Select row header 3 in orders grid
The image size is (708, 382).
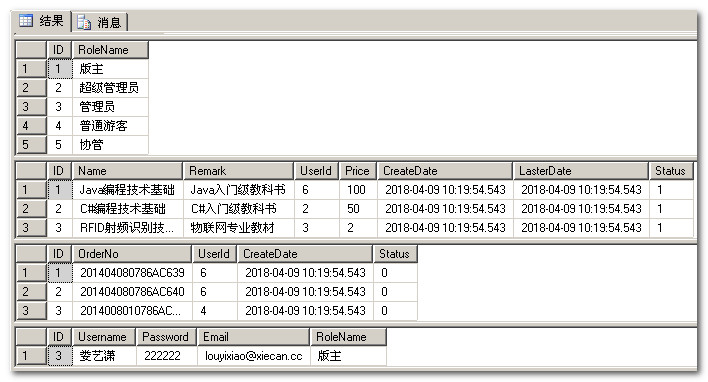click(x=31, y=311)
